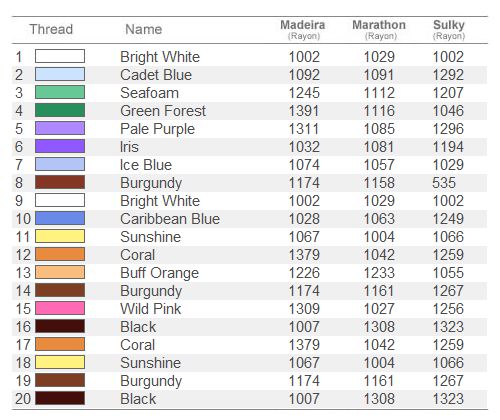
Task: Select the Sunshine name in row 11
Action: point(151,237)
